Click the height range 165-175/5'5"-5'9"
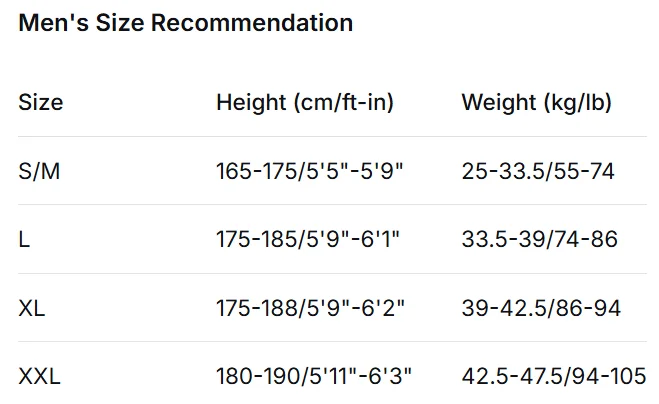The height and width of the screenshot is (404, 659). (309, 171)
